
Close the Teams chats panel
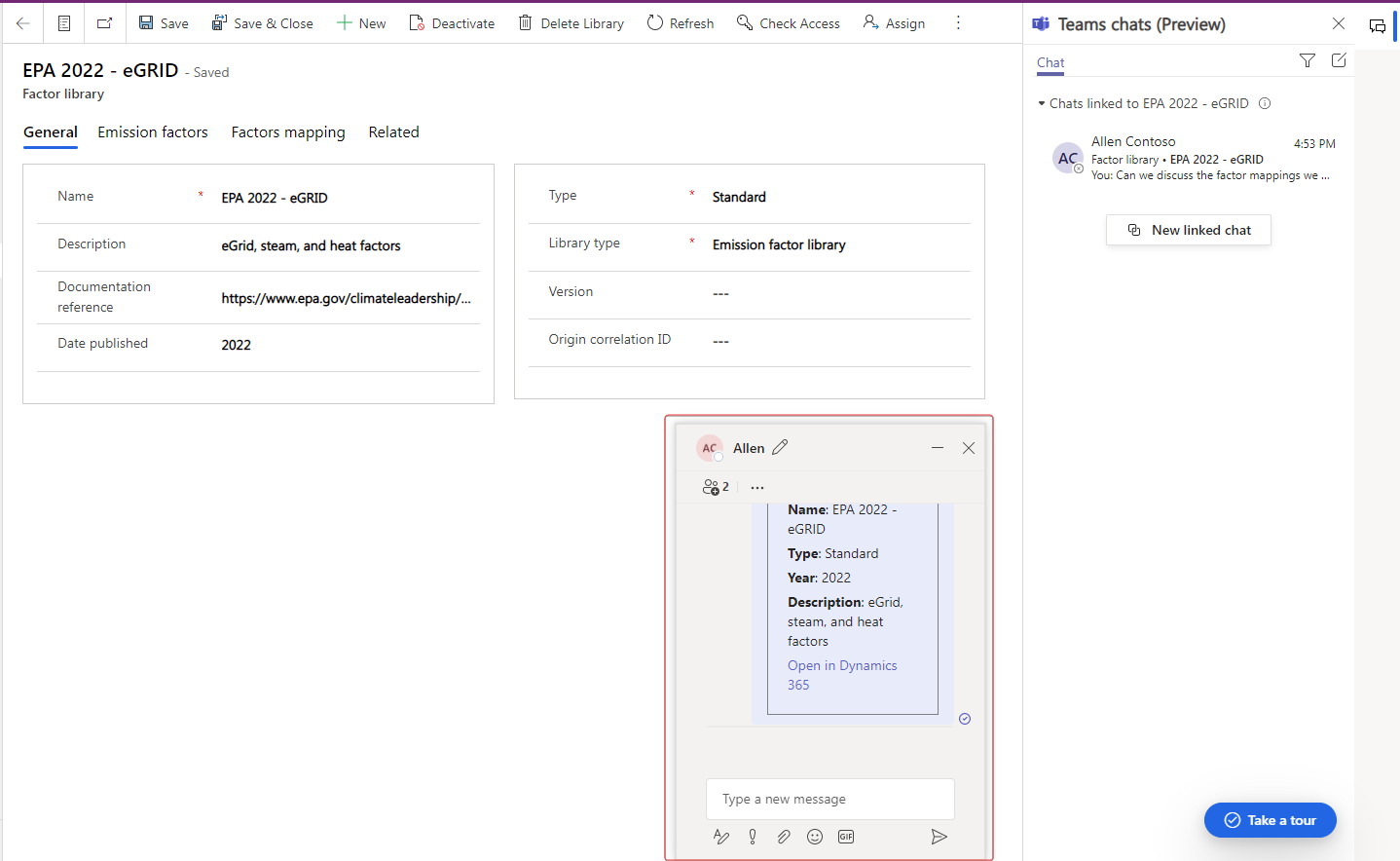pos(1339,23)
